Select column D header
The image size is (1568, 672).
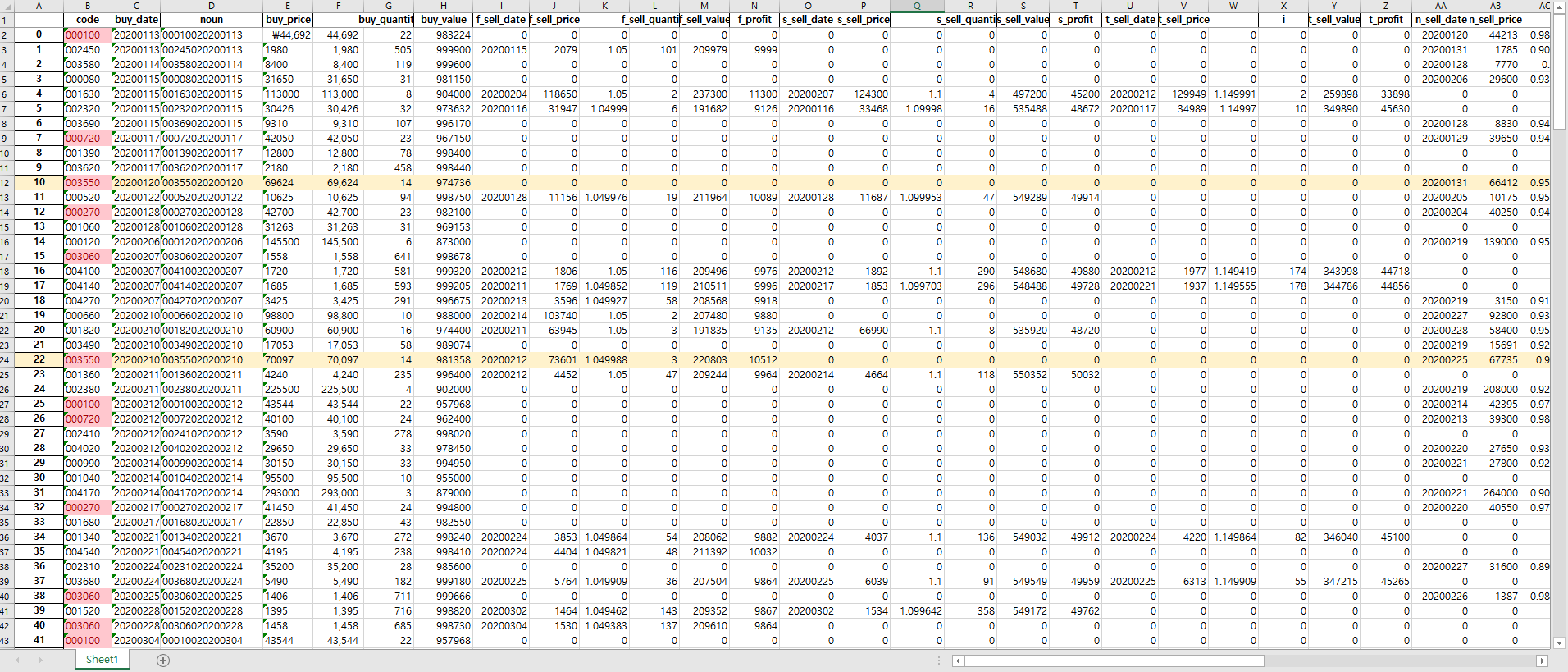click(x=212, y=6)
